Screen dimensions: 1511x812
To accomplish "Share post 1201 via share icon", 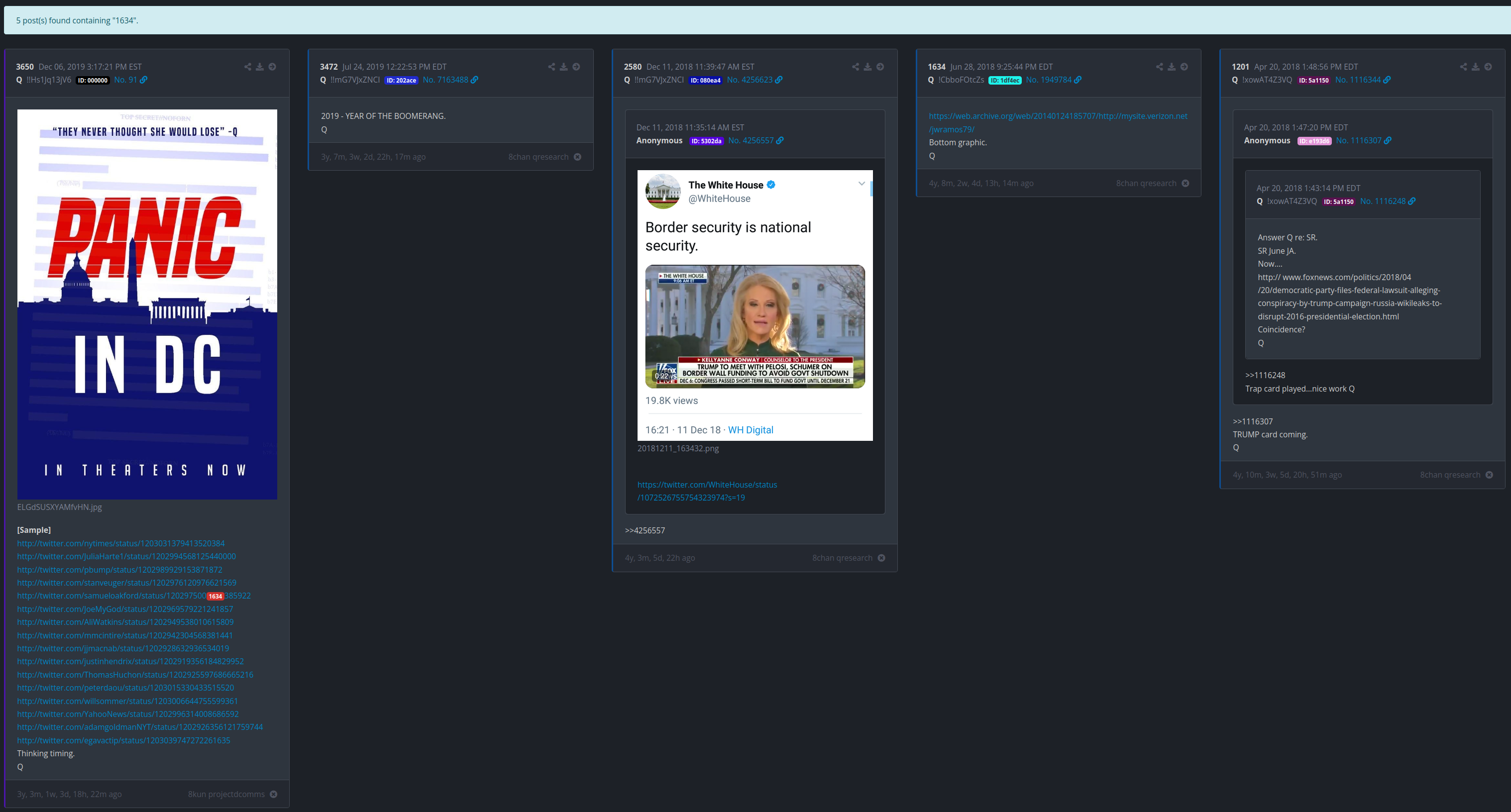I will (x=1463, y=67).
